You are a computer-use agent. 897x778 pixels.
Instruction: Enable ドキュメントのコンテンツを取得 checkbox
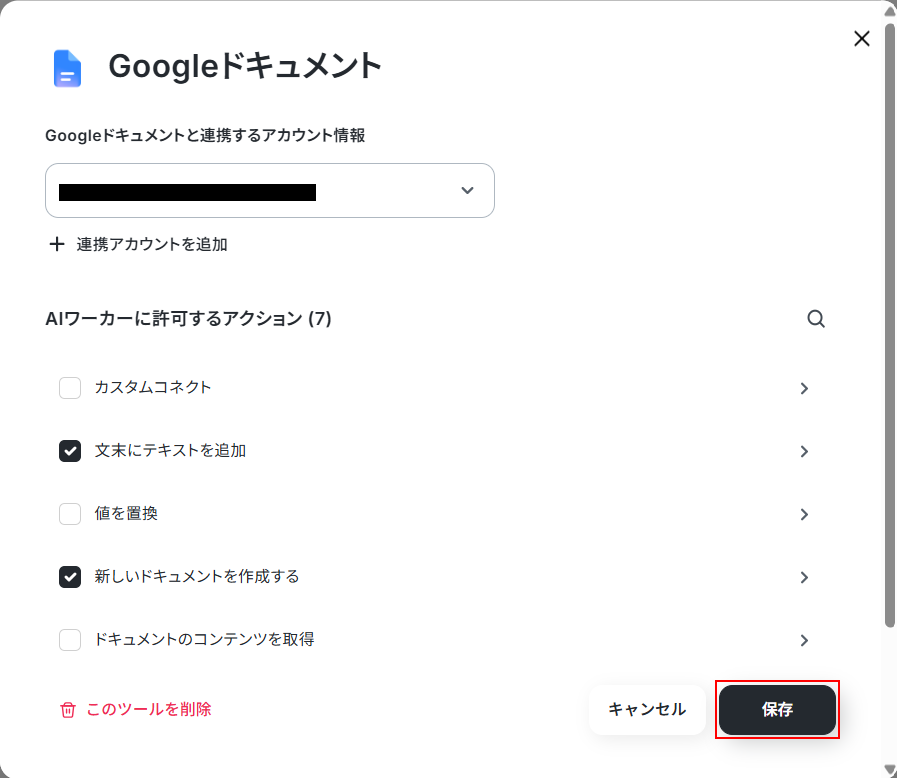pos(70,640)
